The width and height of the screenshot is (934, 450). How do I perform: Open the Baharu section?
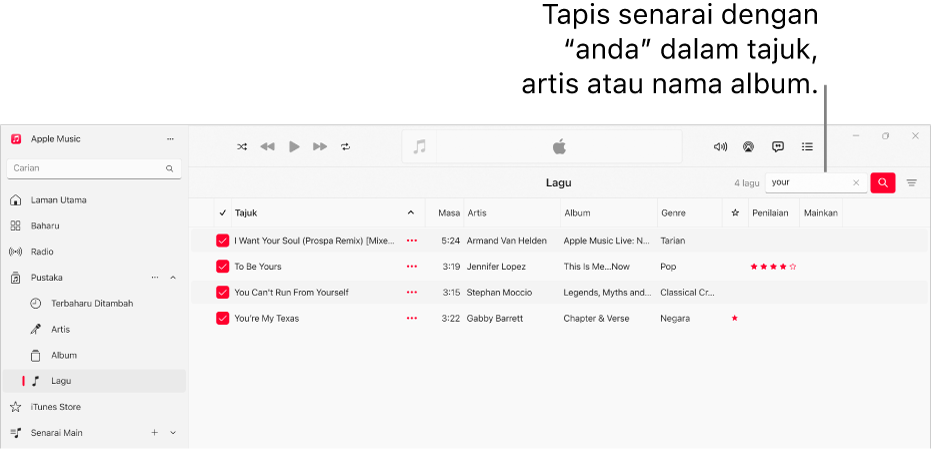pos(45,226)
